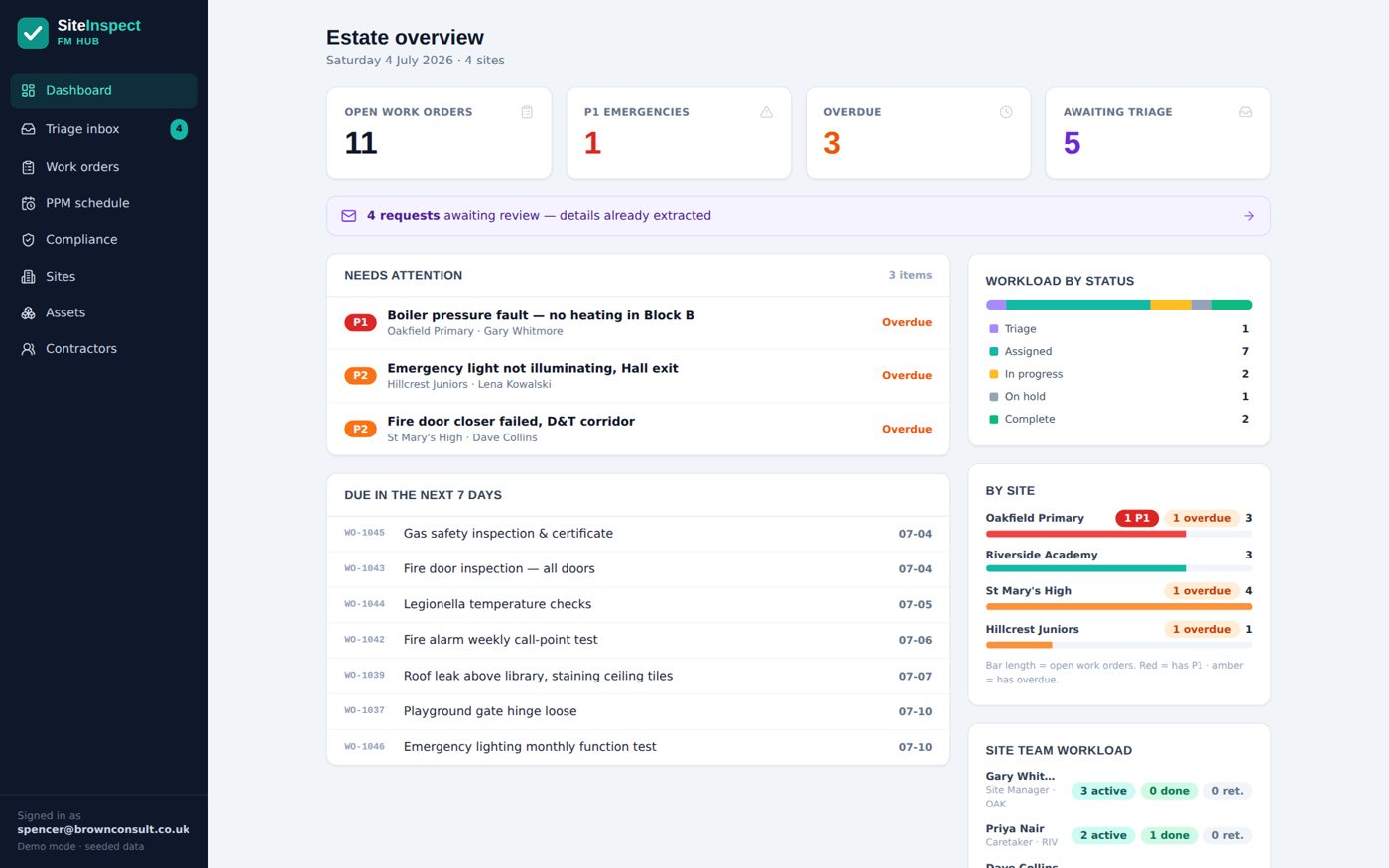Click the Compliance shield icon
Screen dimensions: 1389x868
pos(28,240)
